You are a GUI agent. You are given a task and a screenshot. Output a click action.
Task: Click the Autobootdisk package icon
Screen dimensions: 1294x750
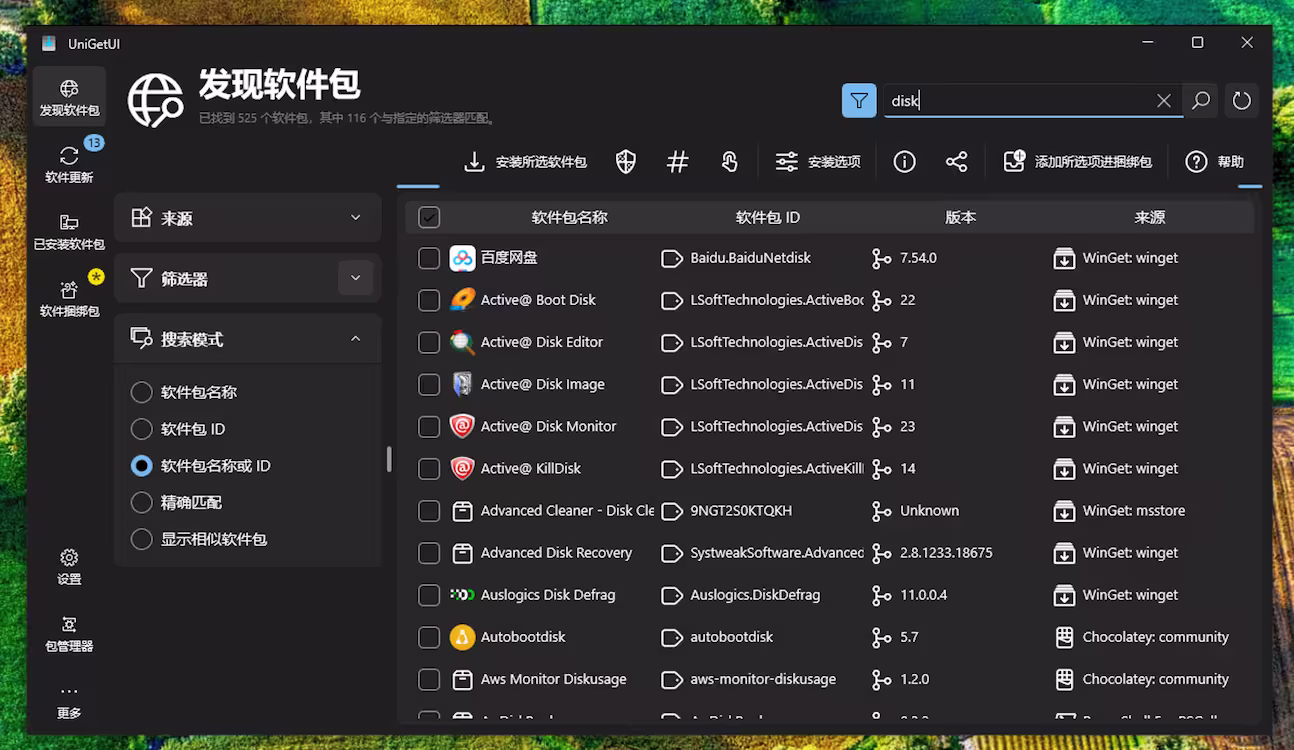tap(462, 637)
